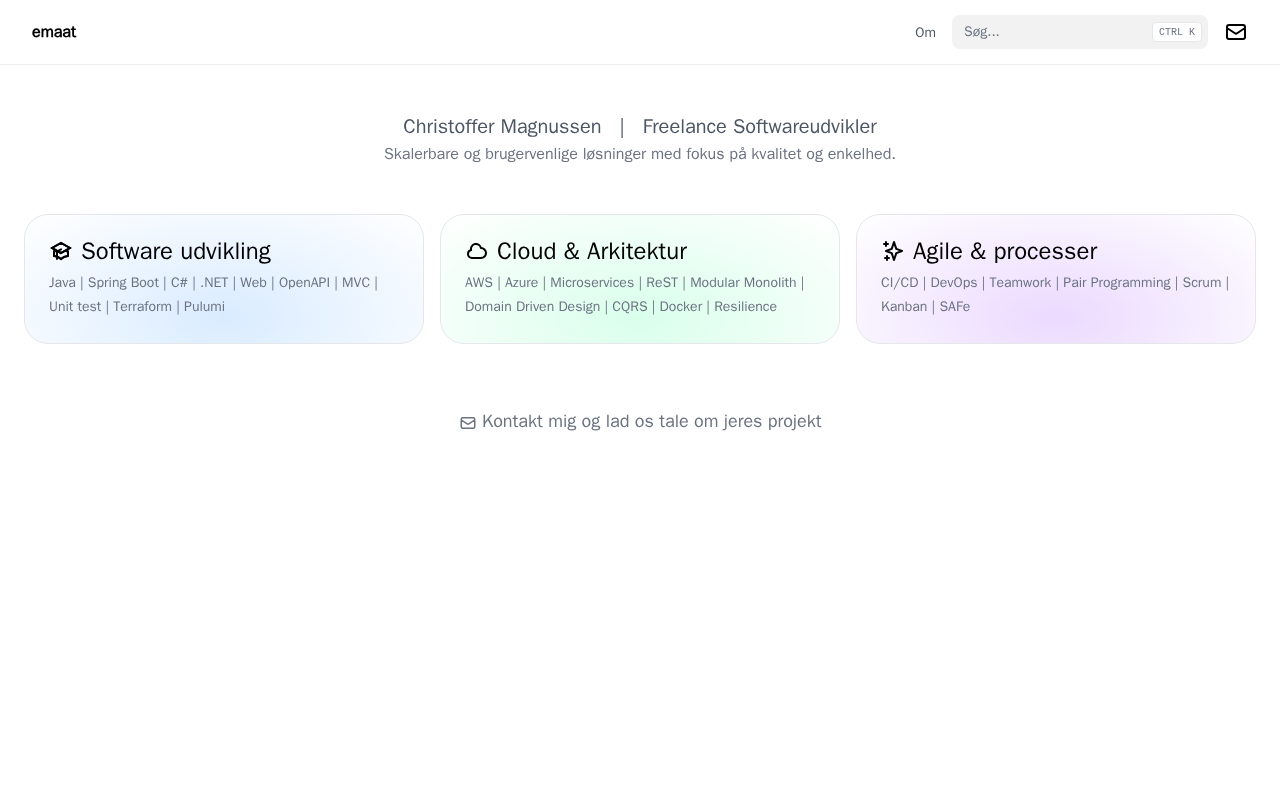Click the graduation cap icon on Software udvikling
The height and width of the screenshot is (800, 1280).
pyautogui.click(x=61, y=251)
